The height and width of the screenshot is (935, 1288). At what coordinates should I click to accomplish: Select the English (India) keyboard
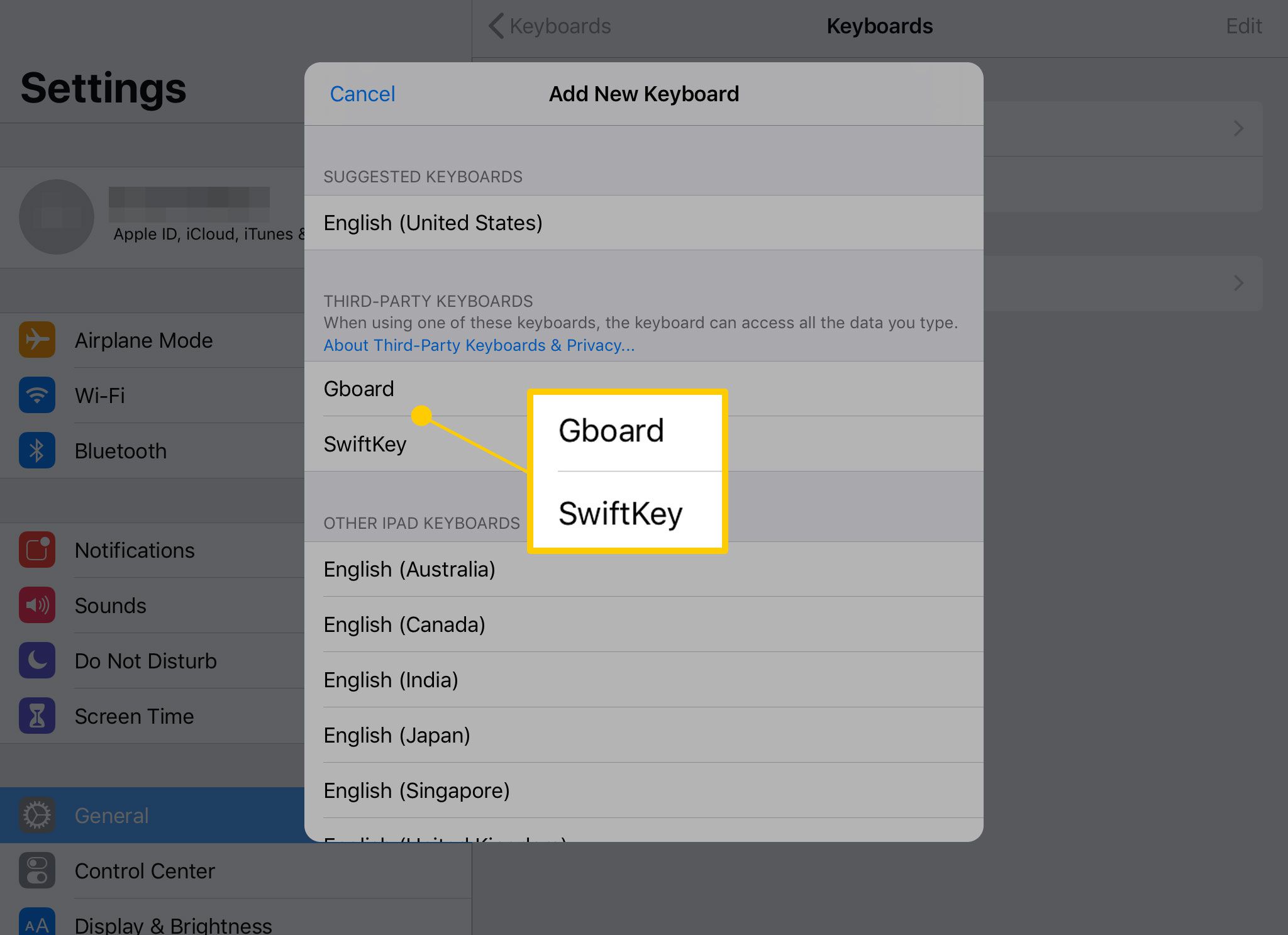(643, 680)
